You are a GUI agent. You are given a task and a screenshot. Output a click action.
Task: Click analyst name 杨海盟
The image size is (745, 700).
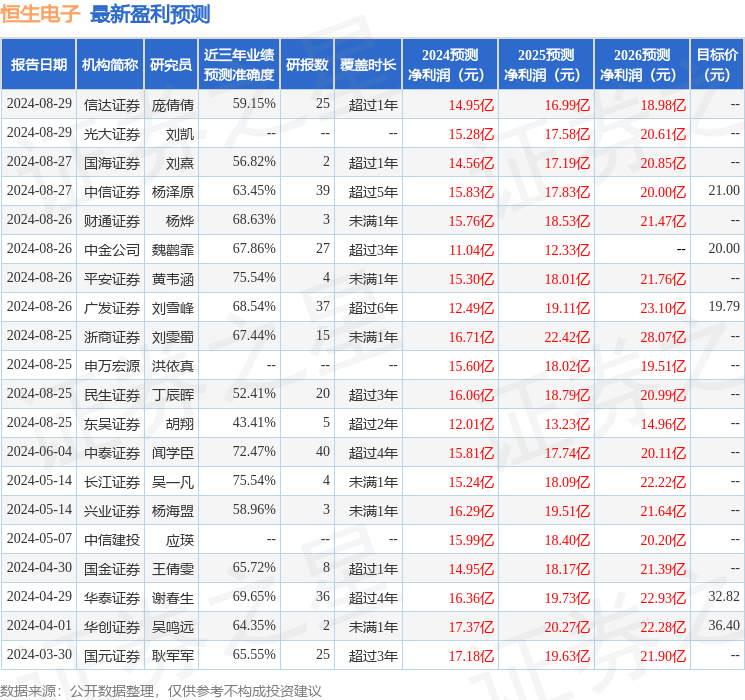(173, 511)
